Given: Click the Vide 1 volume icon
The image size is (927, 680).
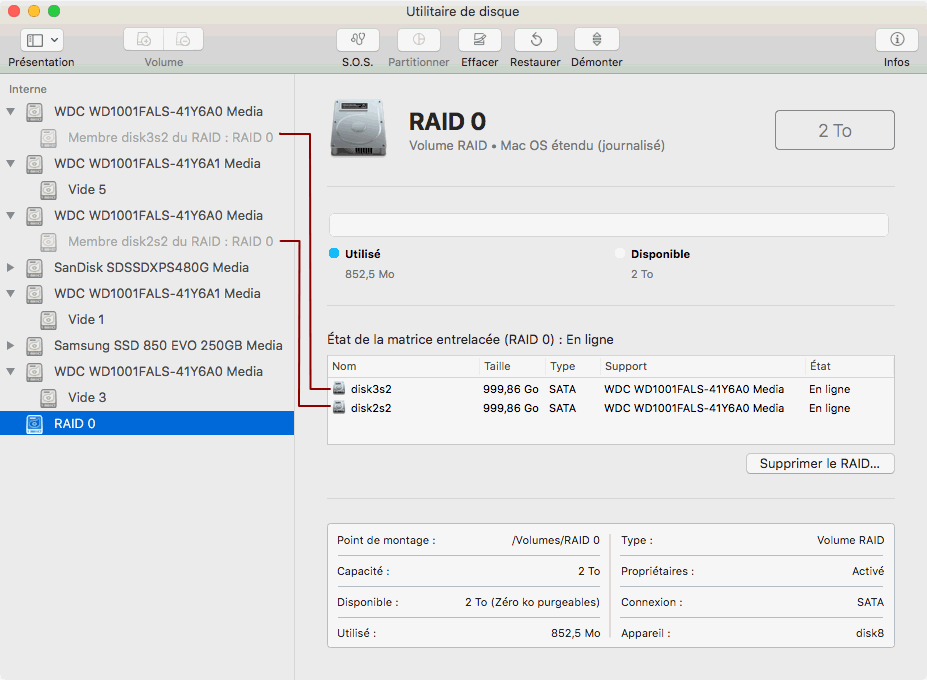Looking at the screenshot, I should (48, 320).
